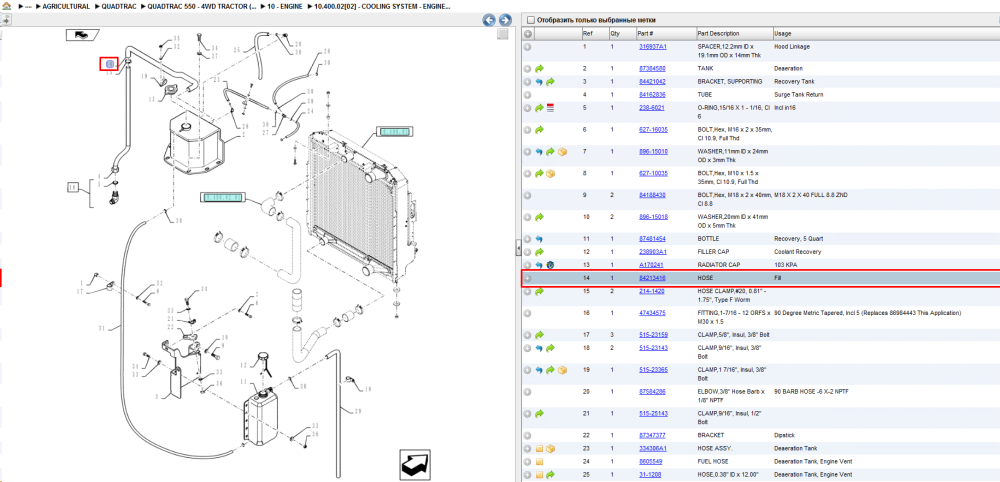
Task: Click package icon for CLAMP row 19
Action: pyautogui.click(x=562, y=370)
